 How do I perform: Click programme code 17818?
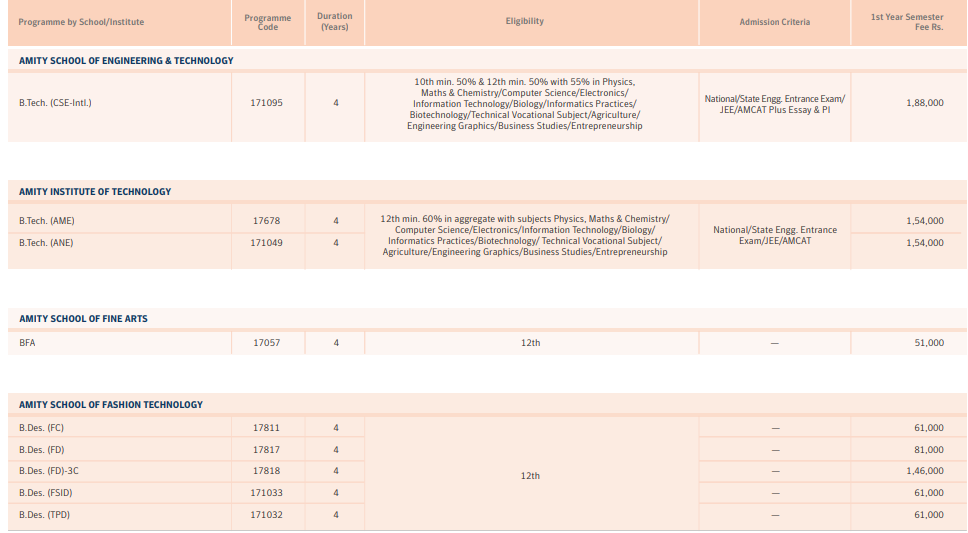pos(266,471)
